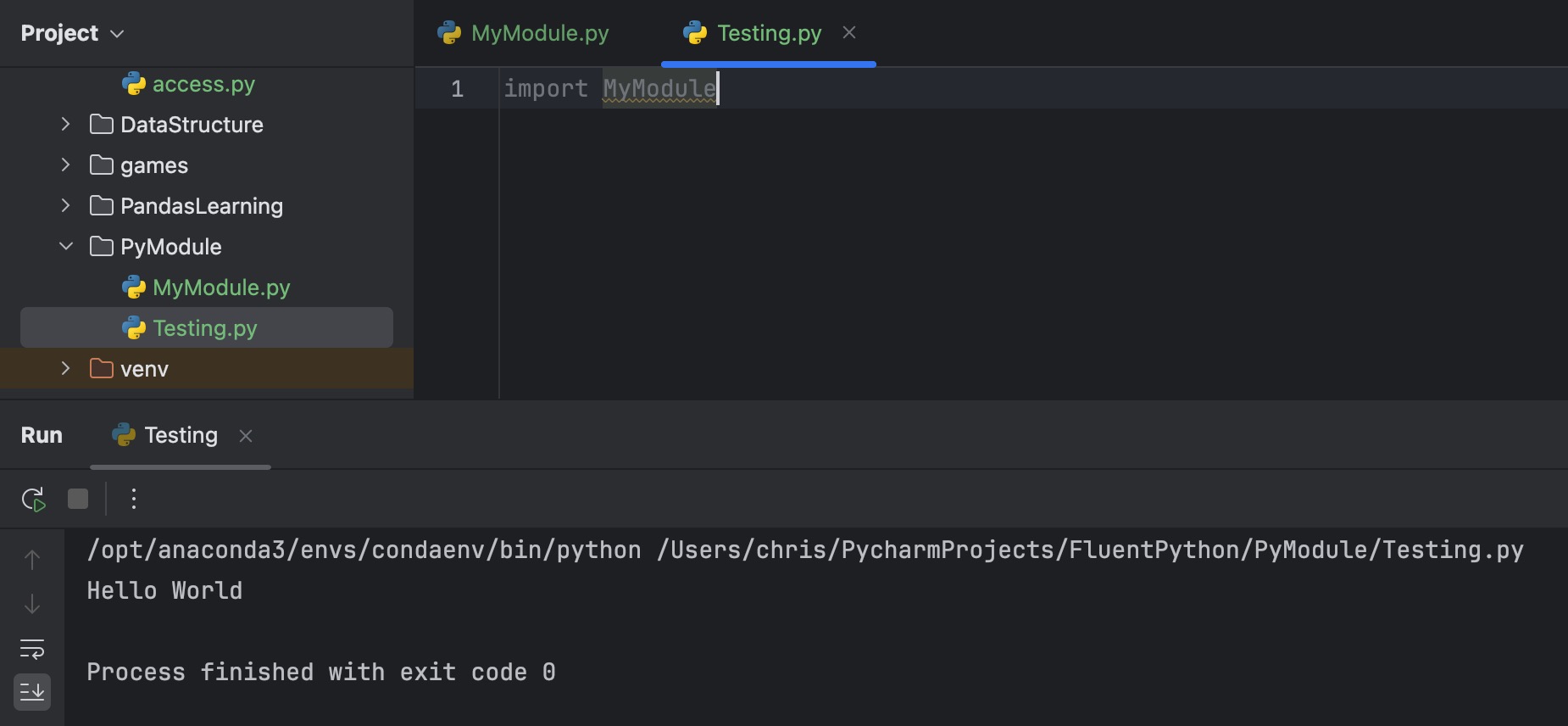Image resolution: width=1568 pixels, height=726 pixels.
Task: Close the Testing run tab
Action: point(246,436)
